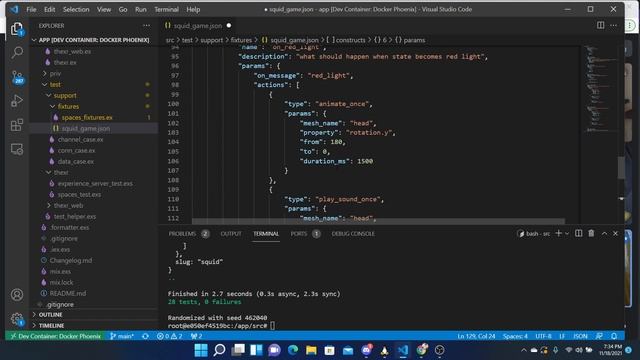
Task: Kill the terminal with trash icon
Action: click(591, 233)
